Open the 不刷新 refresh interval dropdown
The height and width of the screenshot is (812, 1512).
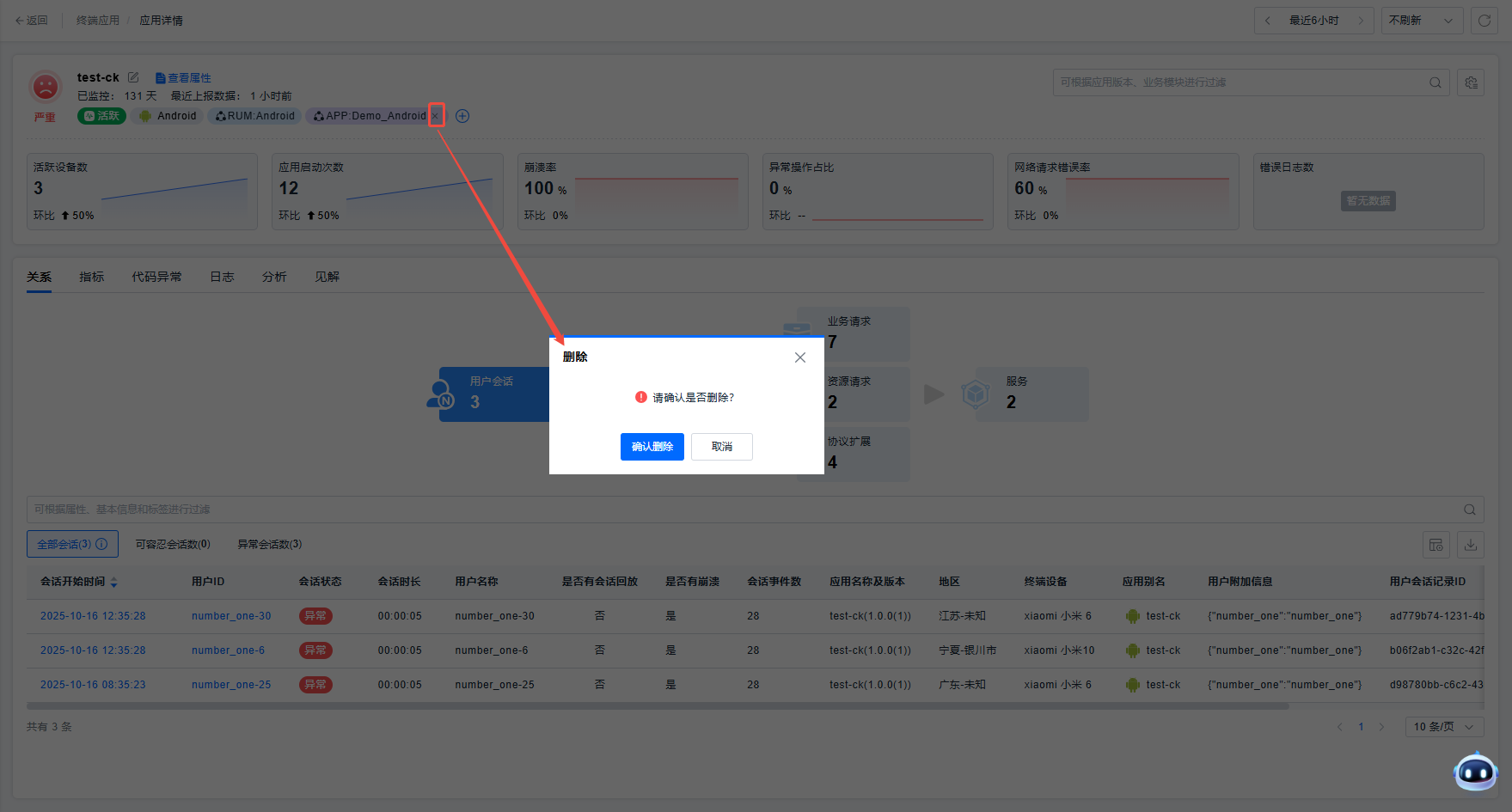click(1421, 21)
